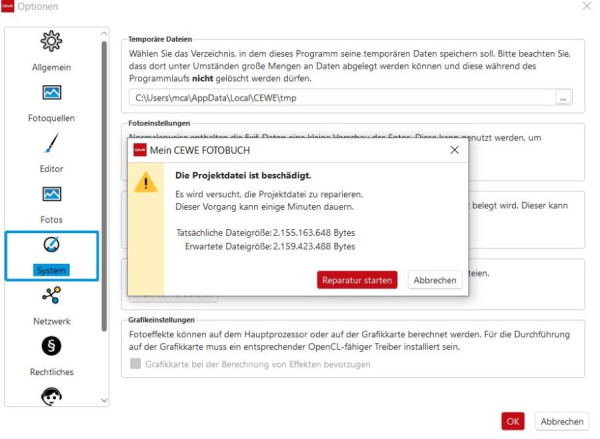Select the Rechtliches label in sidebar

[x=51, y=372]
